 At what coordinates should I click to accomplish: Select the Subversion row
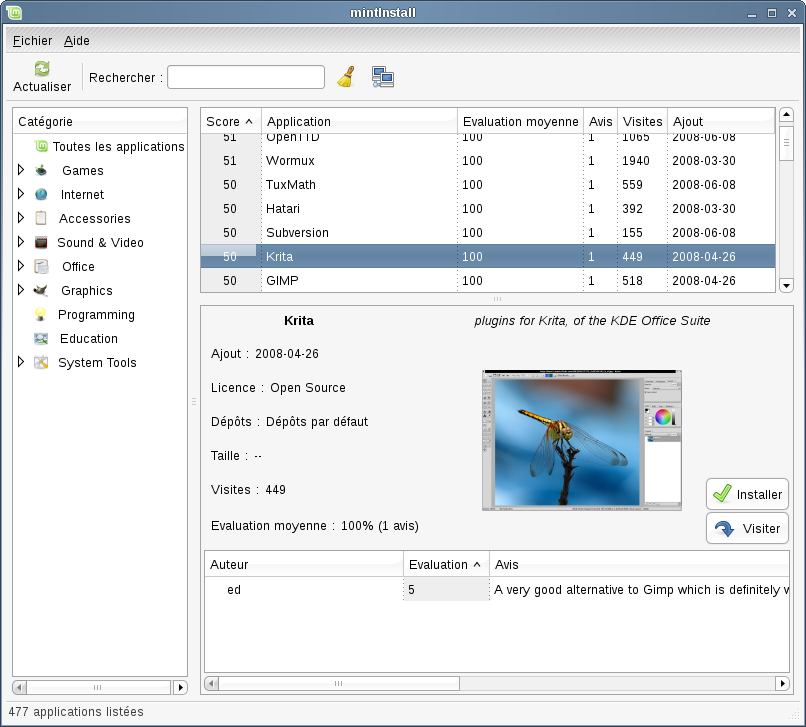487,232
